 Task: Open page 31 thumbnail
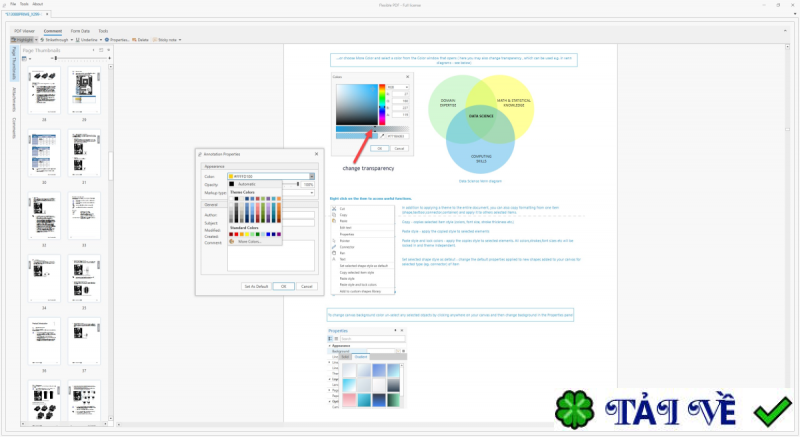pos(84,153)
